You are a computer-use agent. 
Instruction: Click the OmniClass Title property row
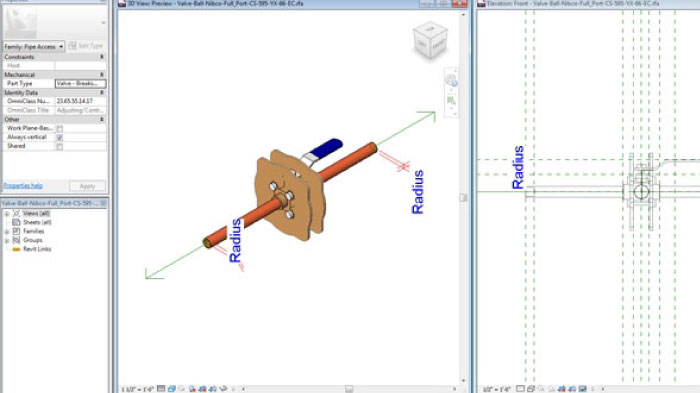(x=54, y=110)
